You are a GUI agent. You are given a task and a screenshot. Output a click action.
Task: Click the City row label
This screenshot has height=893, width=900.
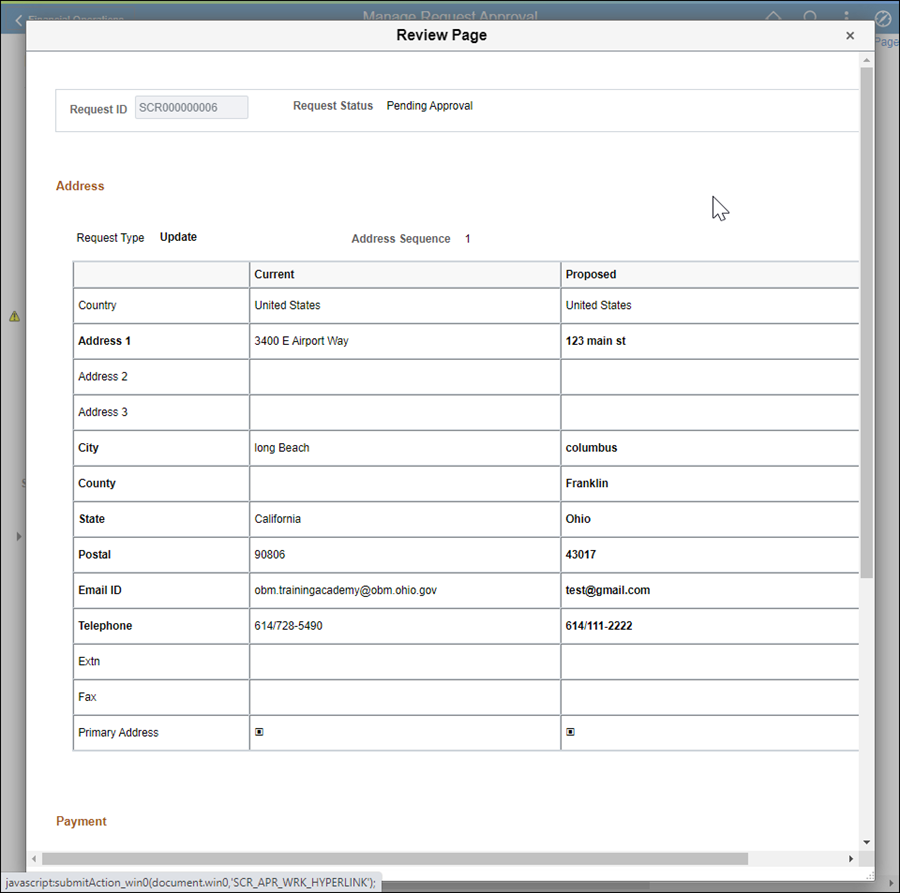coord(88,448)
